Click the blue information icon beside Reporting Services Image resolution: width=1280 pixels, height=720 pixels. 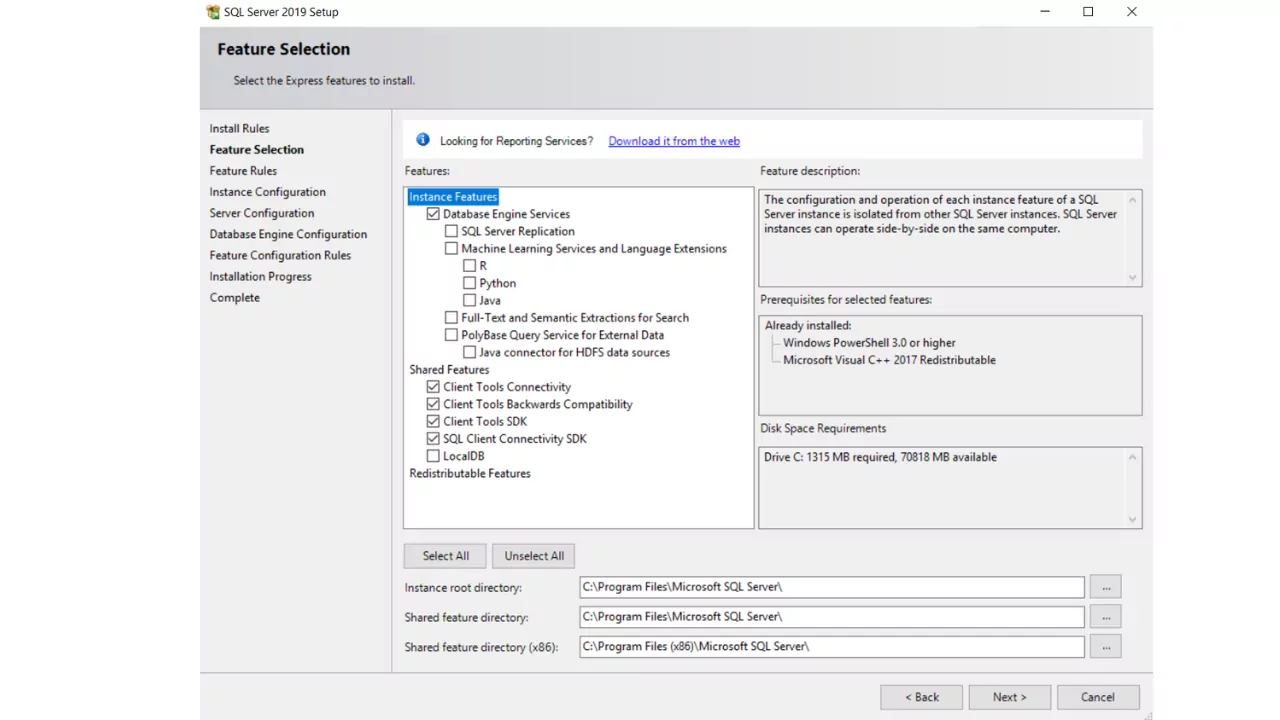(423, 140)
